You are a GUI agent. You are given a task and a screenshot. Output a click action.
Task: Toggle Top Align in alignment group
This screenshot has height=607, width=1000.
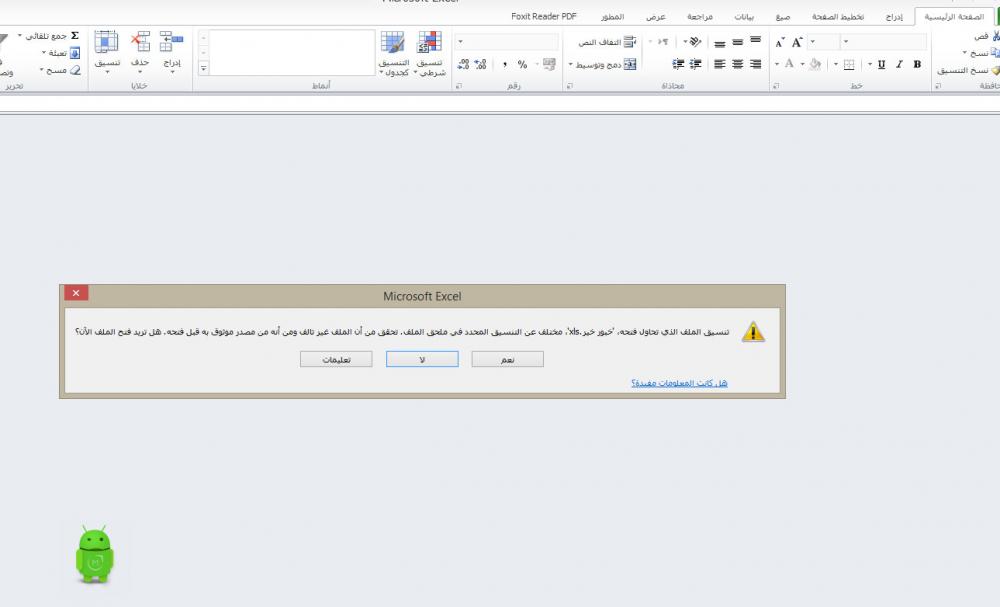[x=755, y=41]
